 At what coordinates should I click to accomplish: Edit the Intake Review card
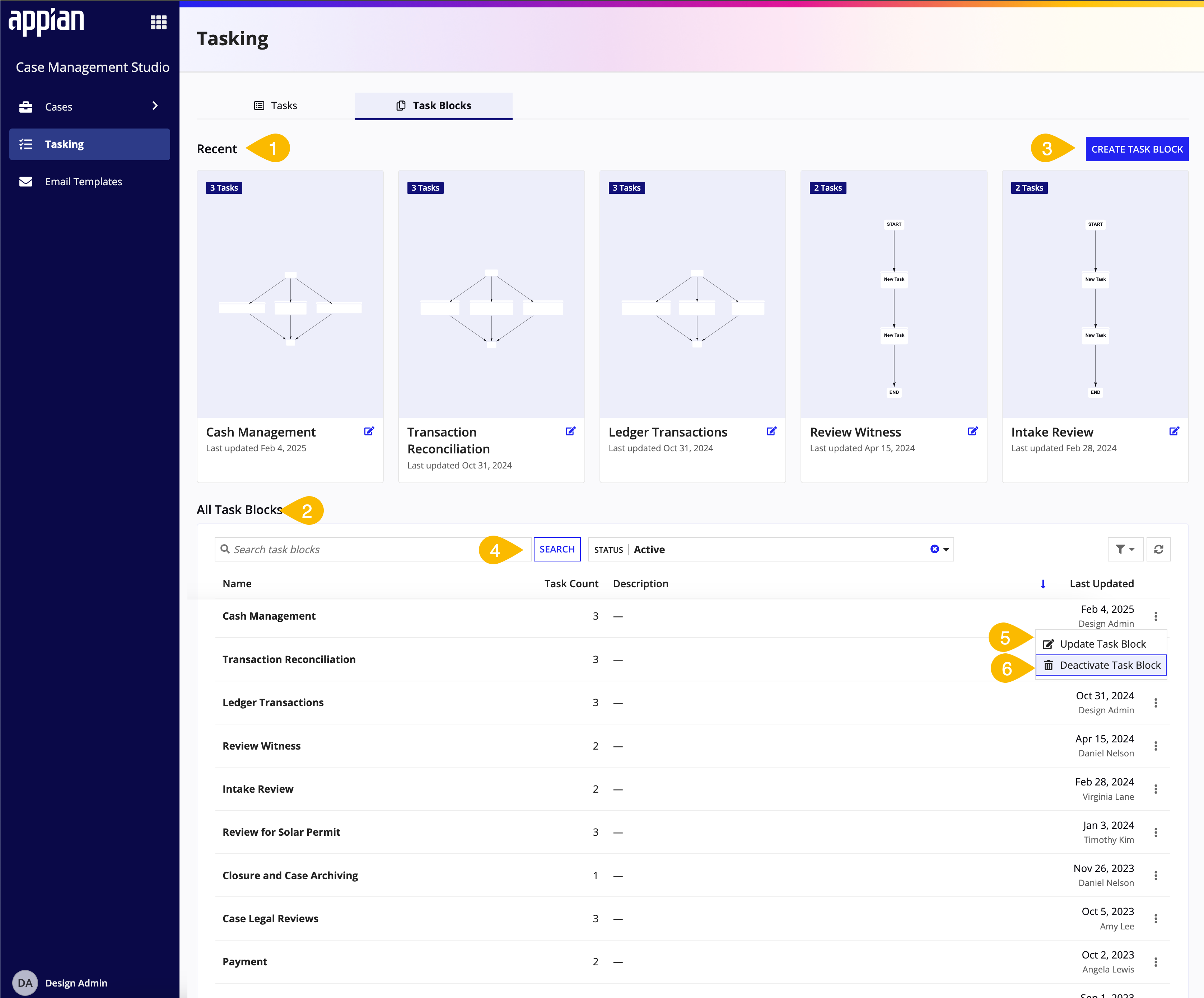point(1174,431)
